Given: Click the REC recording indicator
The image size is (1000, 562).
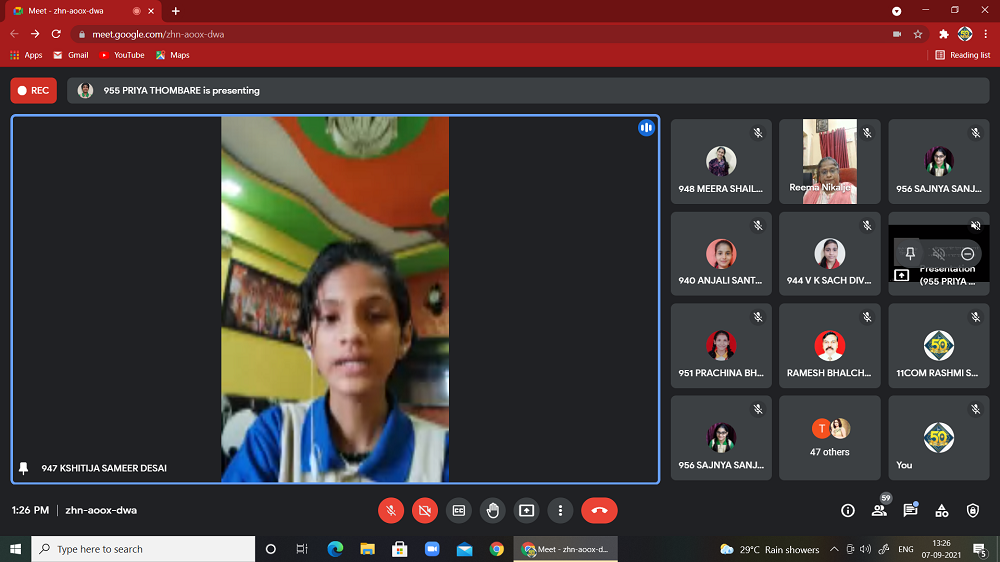Looking at the screenshot, I should (34, 90).
